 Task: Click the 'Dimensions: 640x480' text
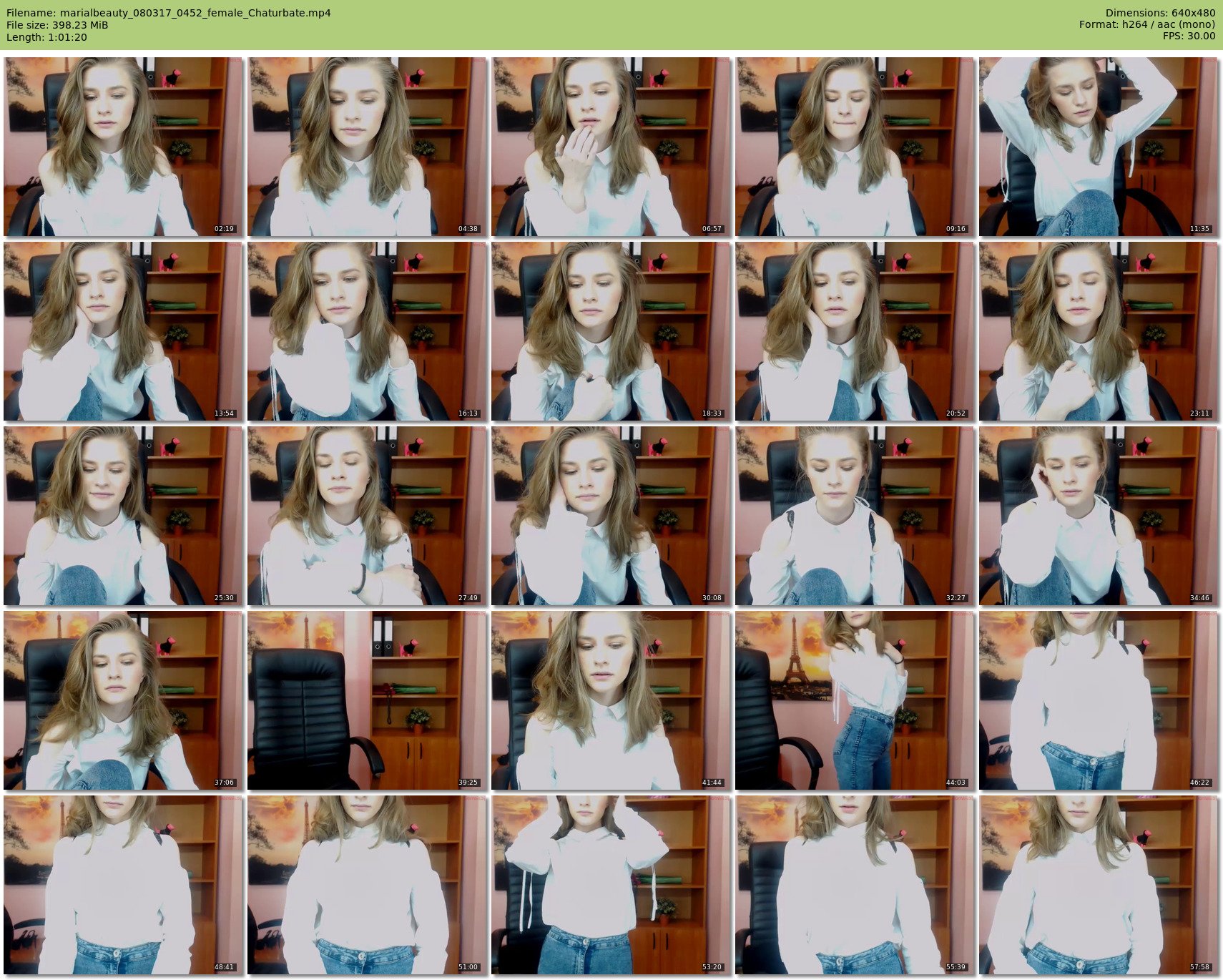click(1160, 13)
